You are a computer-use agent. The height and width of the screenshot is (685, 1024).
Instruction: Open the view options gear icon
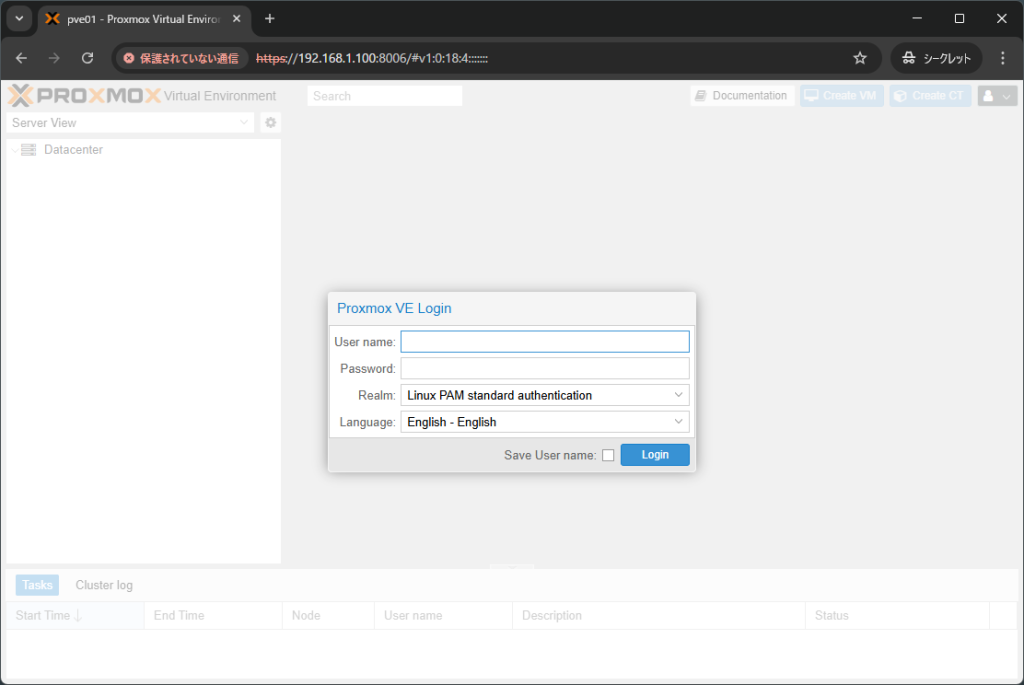268,122
